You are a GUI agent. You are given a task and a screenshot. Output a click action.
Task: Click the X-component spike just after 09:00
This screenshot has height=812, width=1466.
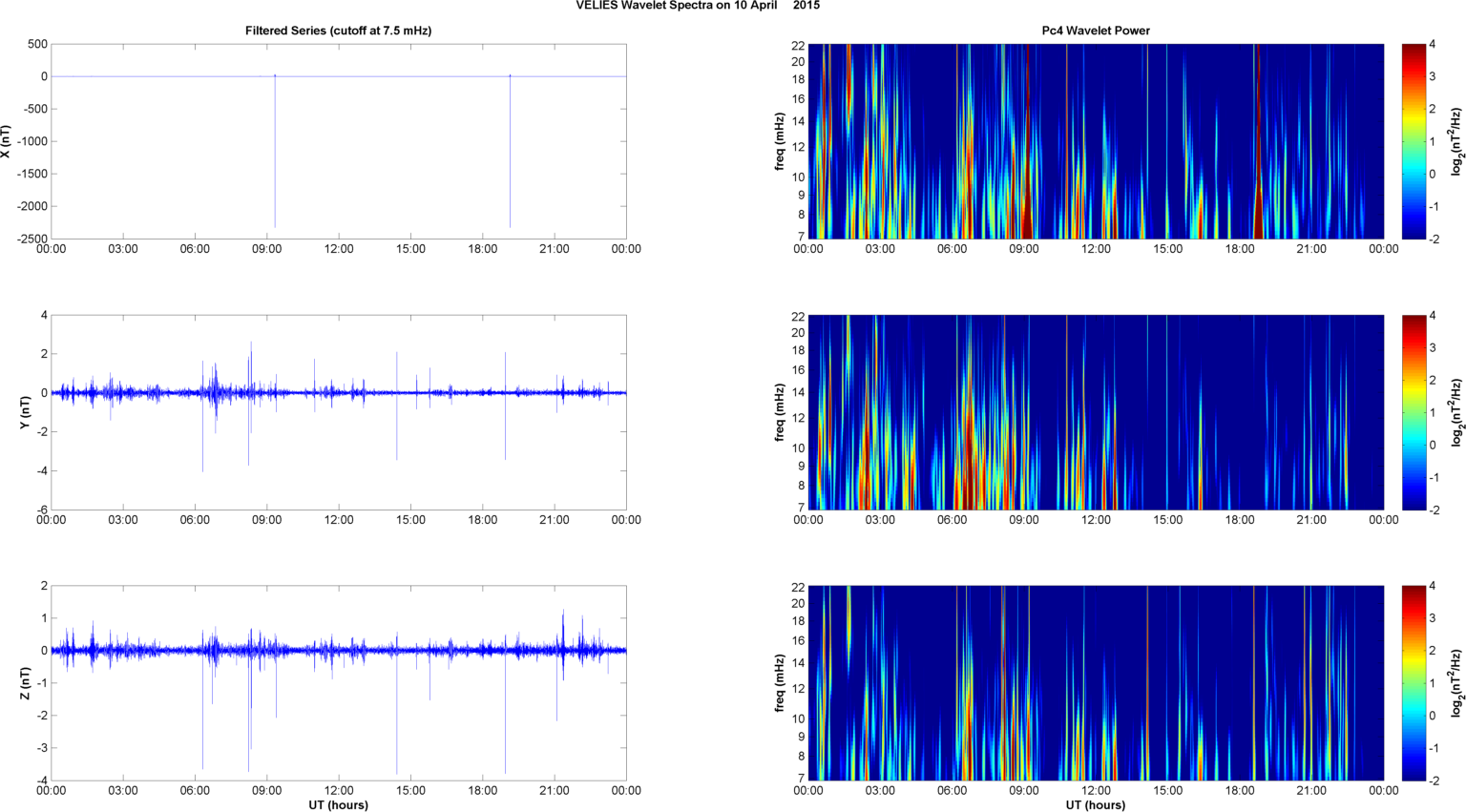click(275, 153)
